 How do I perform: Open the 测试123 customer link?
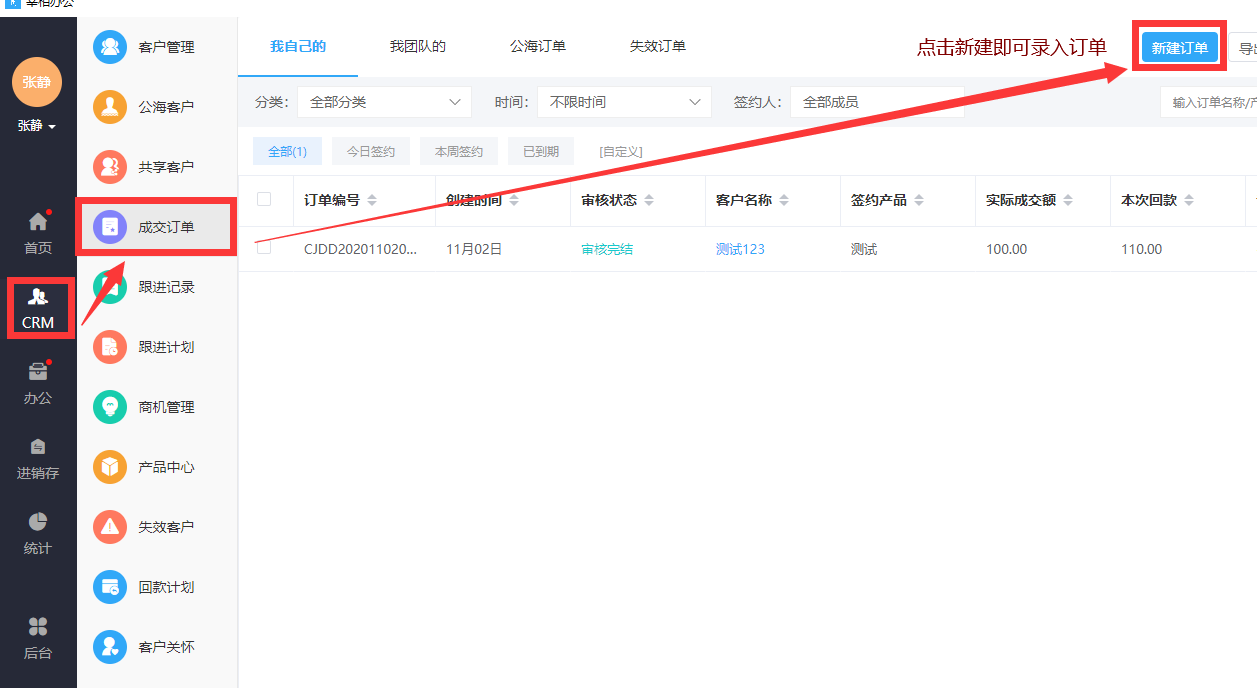pyautogui.click(x=740, y=249)
